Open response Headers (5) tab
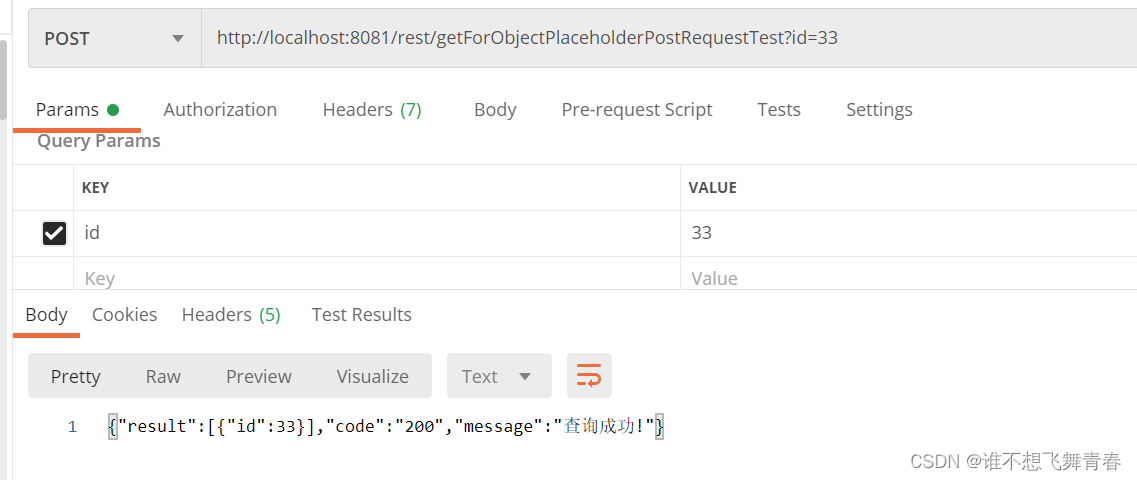 [x=231, y=314]
